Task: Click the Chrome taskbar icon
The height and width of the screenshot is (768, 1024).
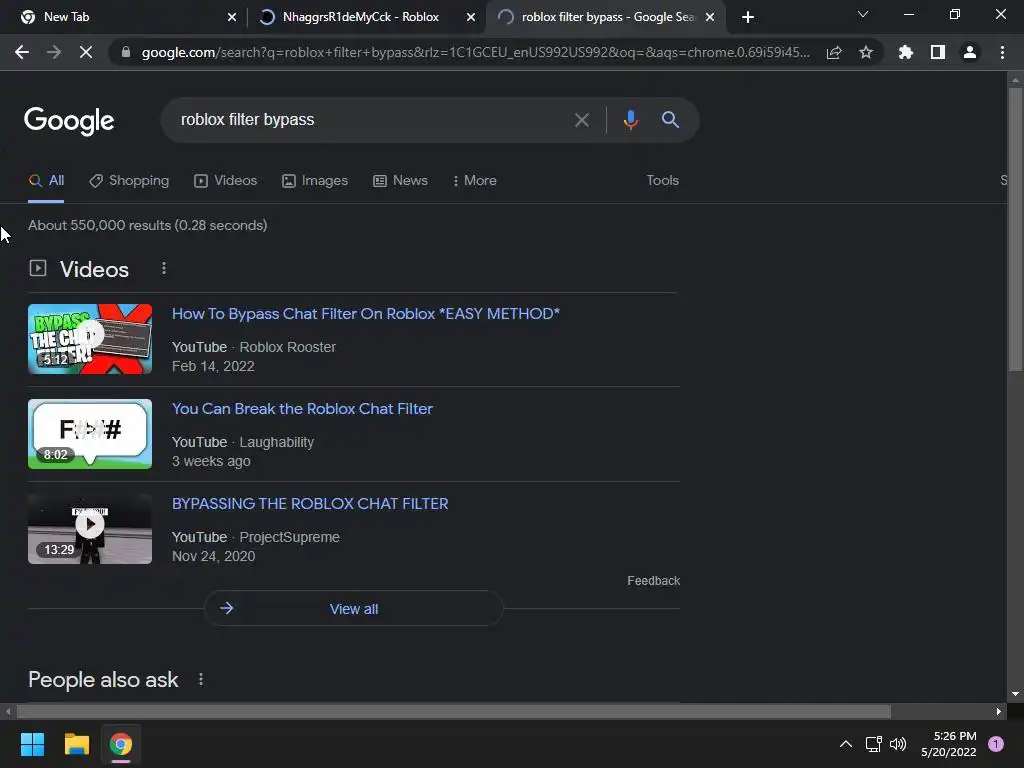Action: click(121, 744)
